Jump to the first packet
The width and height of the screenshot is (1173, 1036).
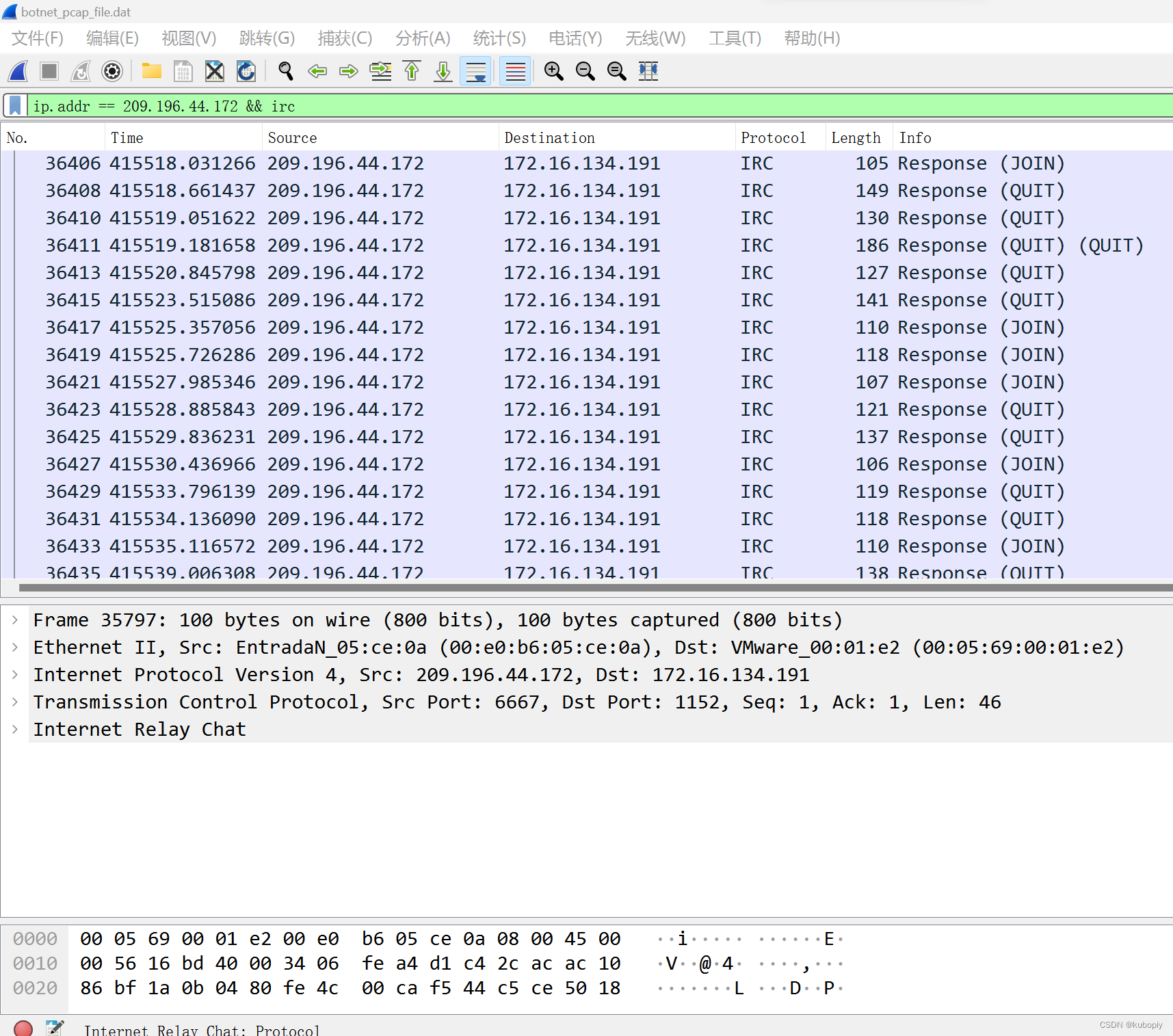pos(412,71)
